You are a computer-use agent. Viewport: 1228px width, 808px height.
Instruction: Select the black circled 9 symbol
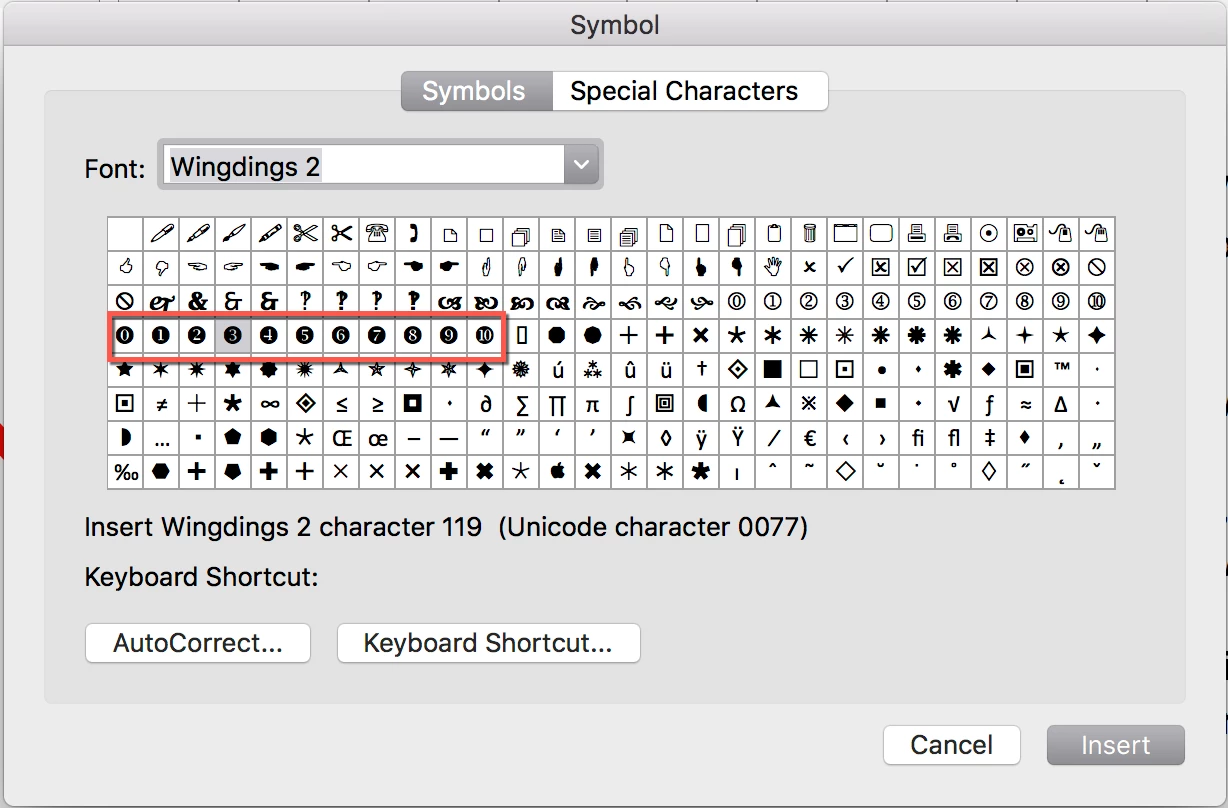(x=449, y=336)
